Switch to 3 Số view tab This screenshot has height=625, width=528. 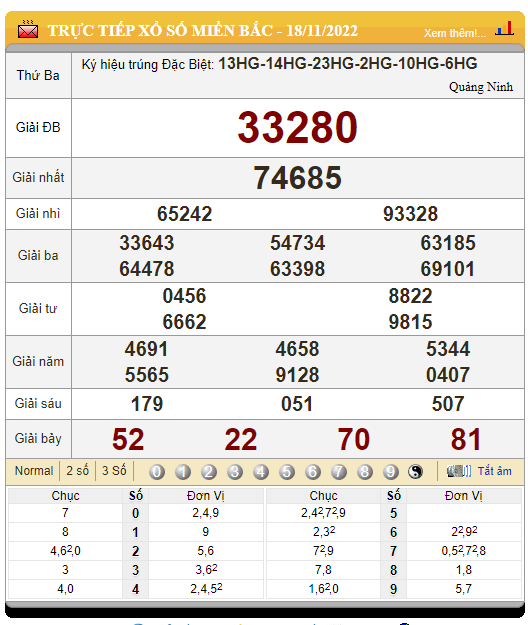(114, 471)
